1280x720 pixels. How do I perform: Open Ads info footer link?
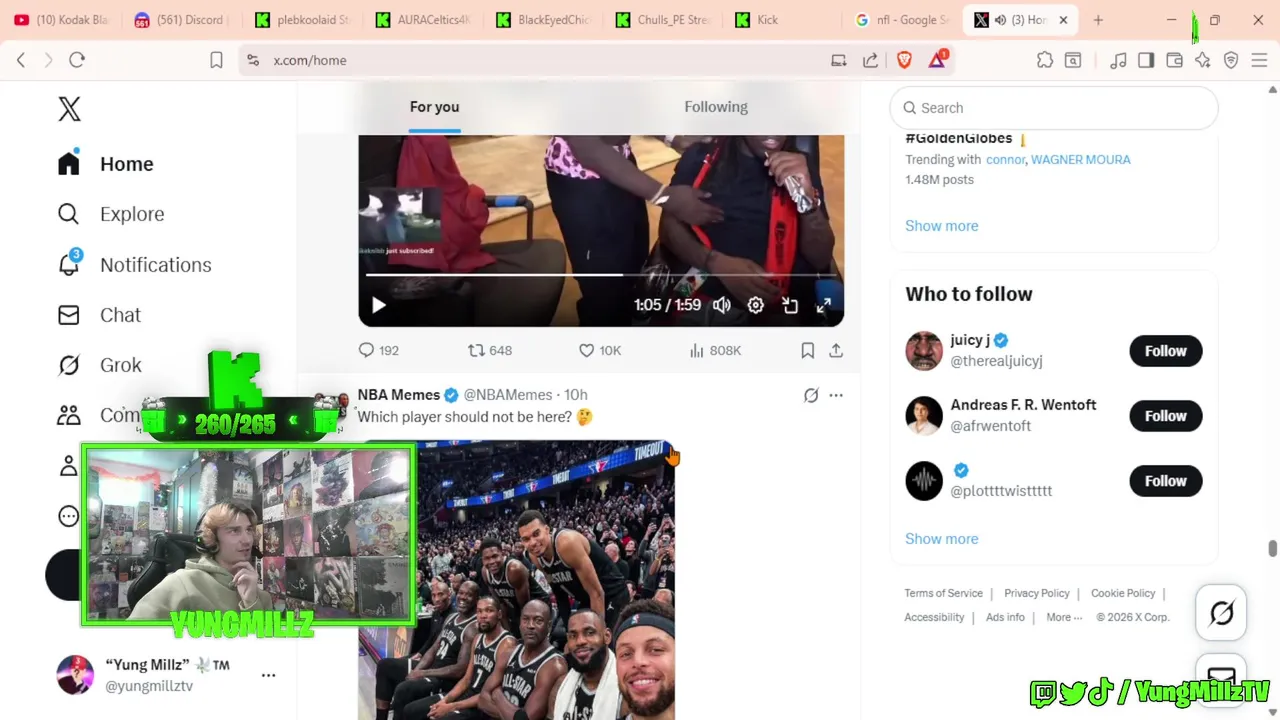click(1005, 617)
